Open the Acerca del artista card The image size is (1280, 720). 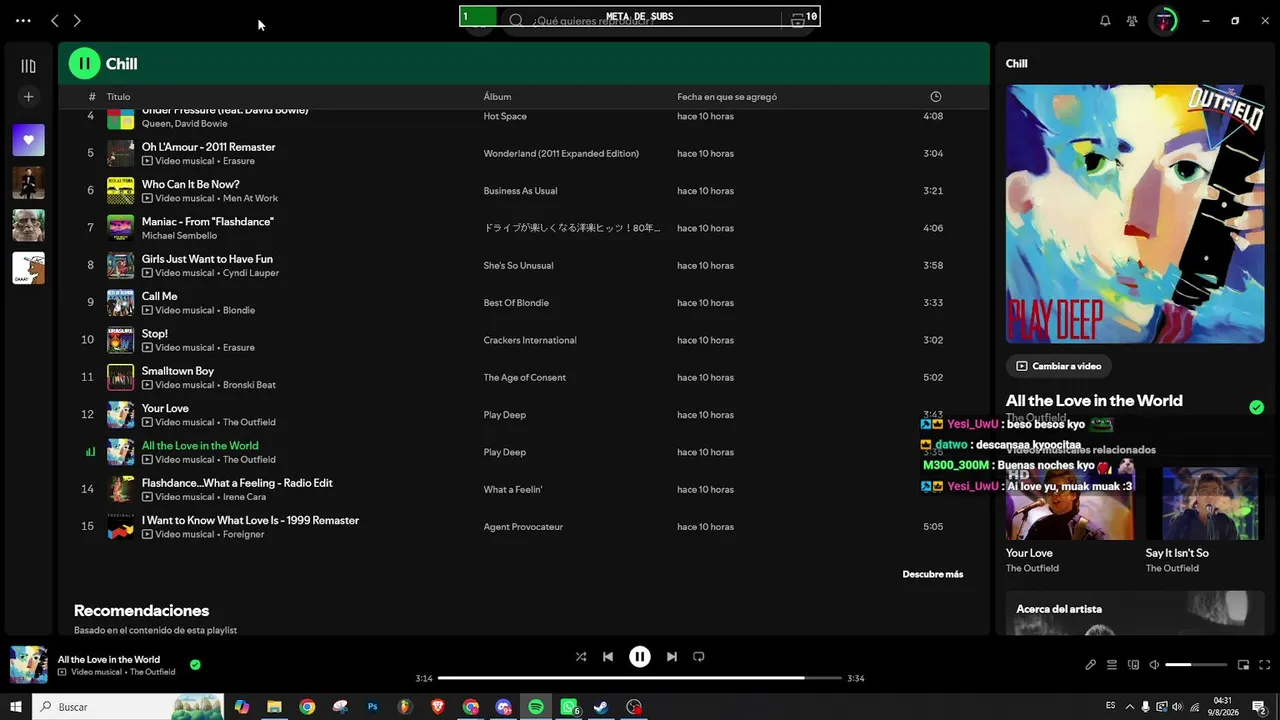(x=1135, y=613)
